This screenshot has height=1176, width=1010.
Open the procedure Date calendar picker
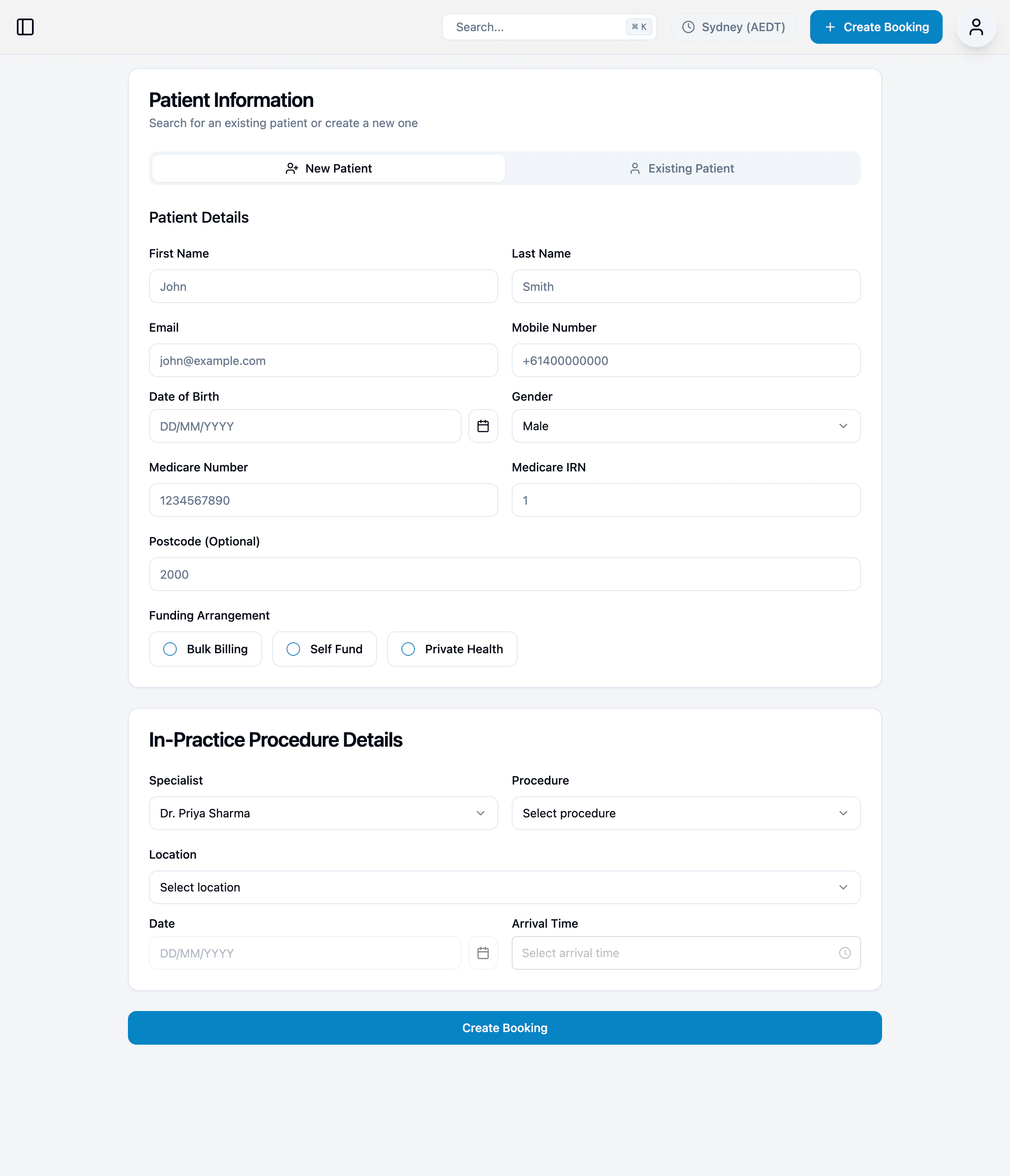[483, 953]
